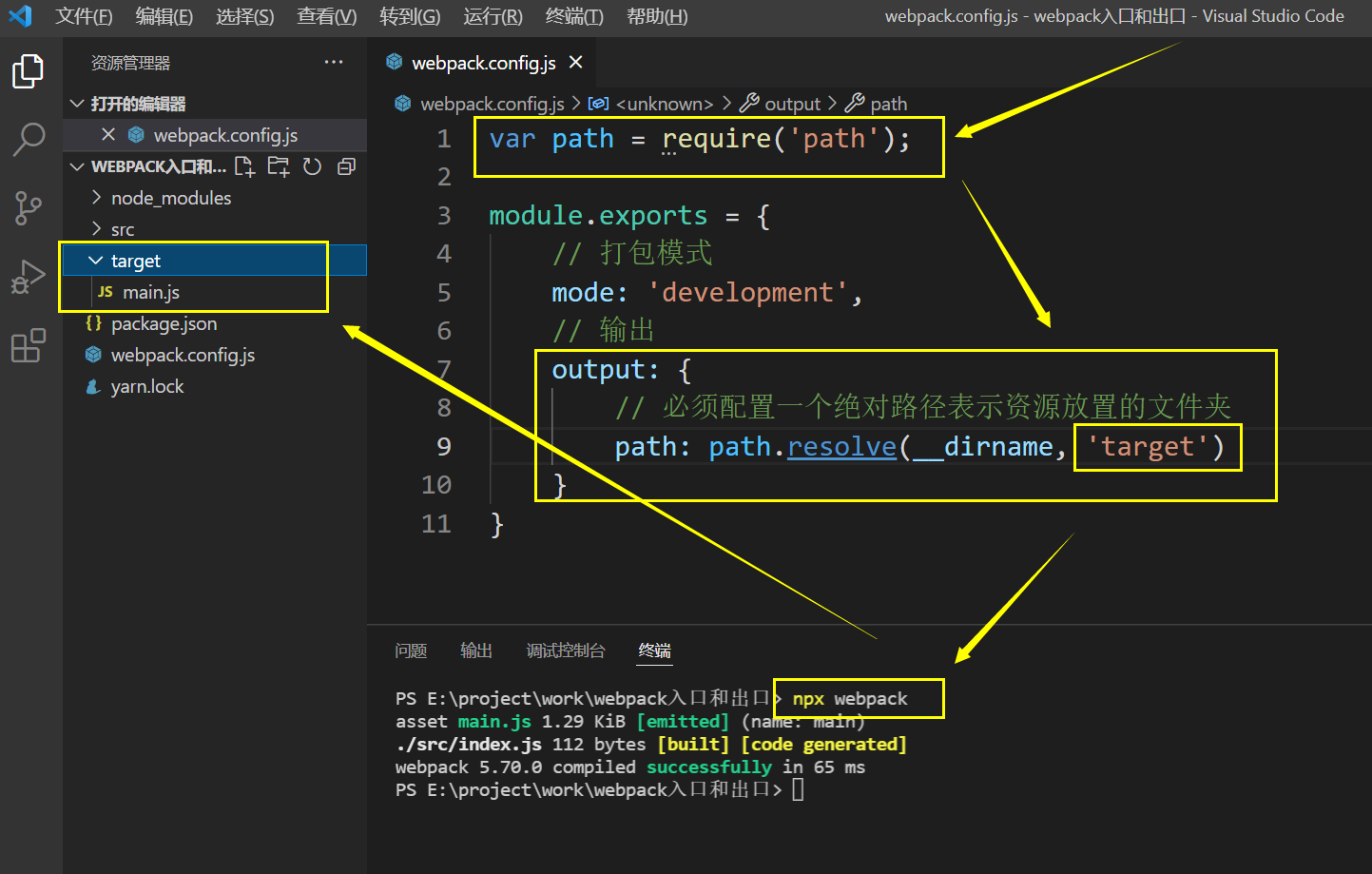This screenshot has width=1372, height=874.
Task: Open the Extensions view
Action: click(x=28, y=345)
